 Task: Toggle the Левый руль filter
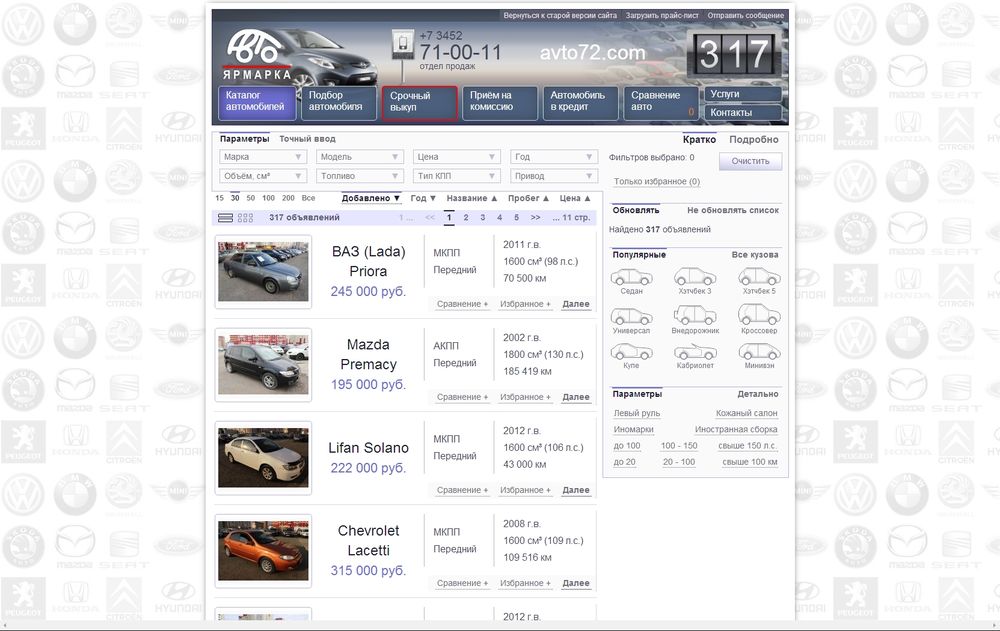637,413
